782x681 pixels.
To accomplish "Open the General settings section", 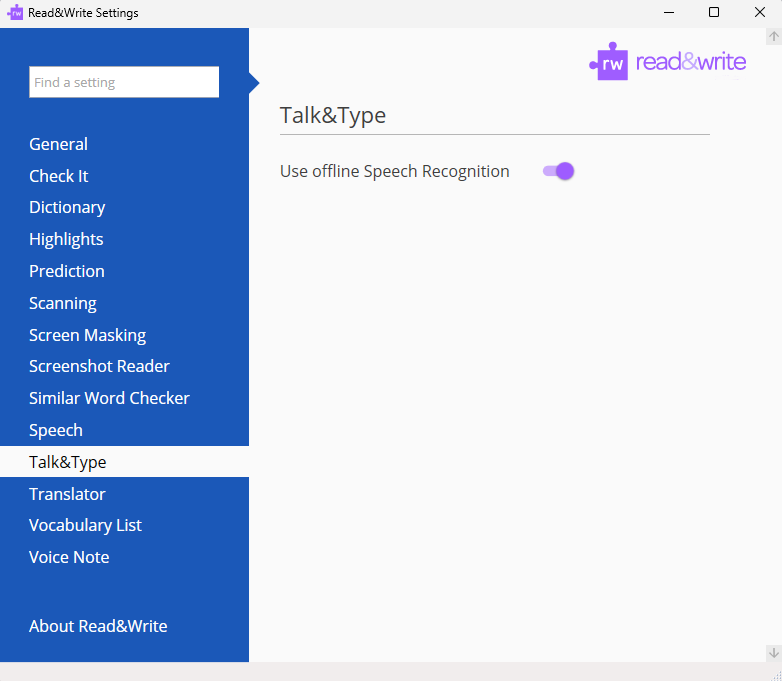I will 58,144.
